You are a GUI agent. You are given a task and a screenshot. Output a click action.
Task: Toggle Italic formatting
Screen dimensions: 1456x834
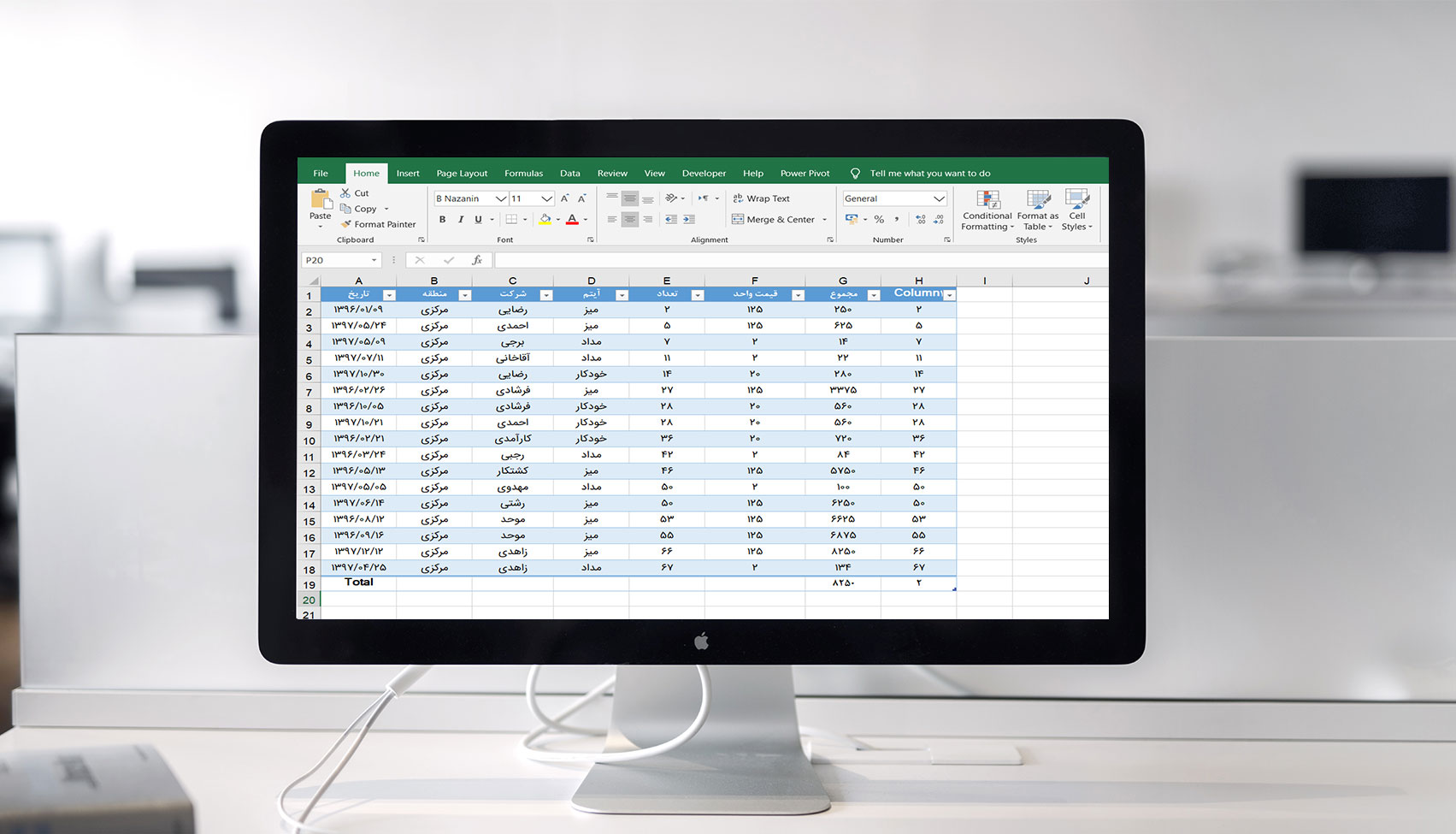click(x=460, y=220)
